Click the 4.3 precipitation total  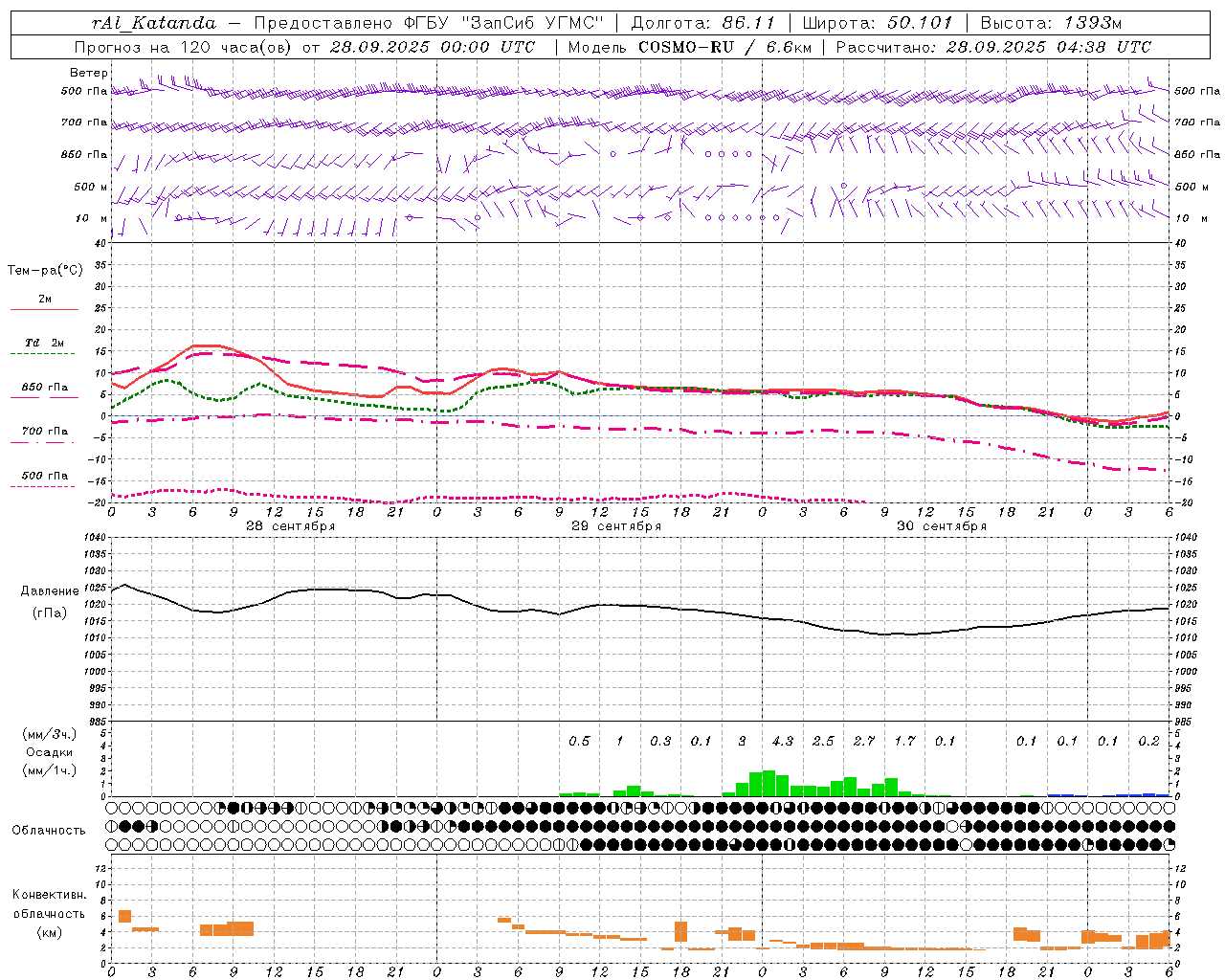[x=782, y=742]
